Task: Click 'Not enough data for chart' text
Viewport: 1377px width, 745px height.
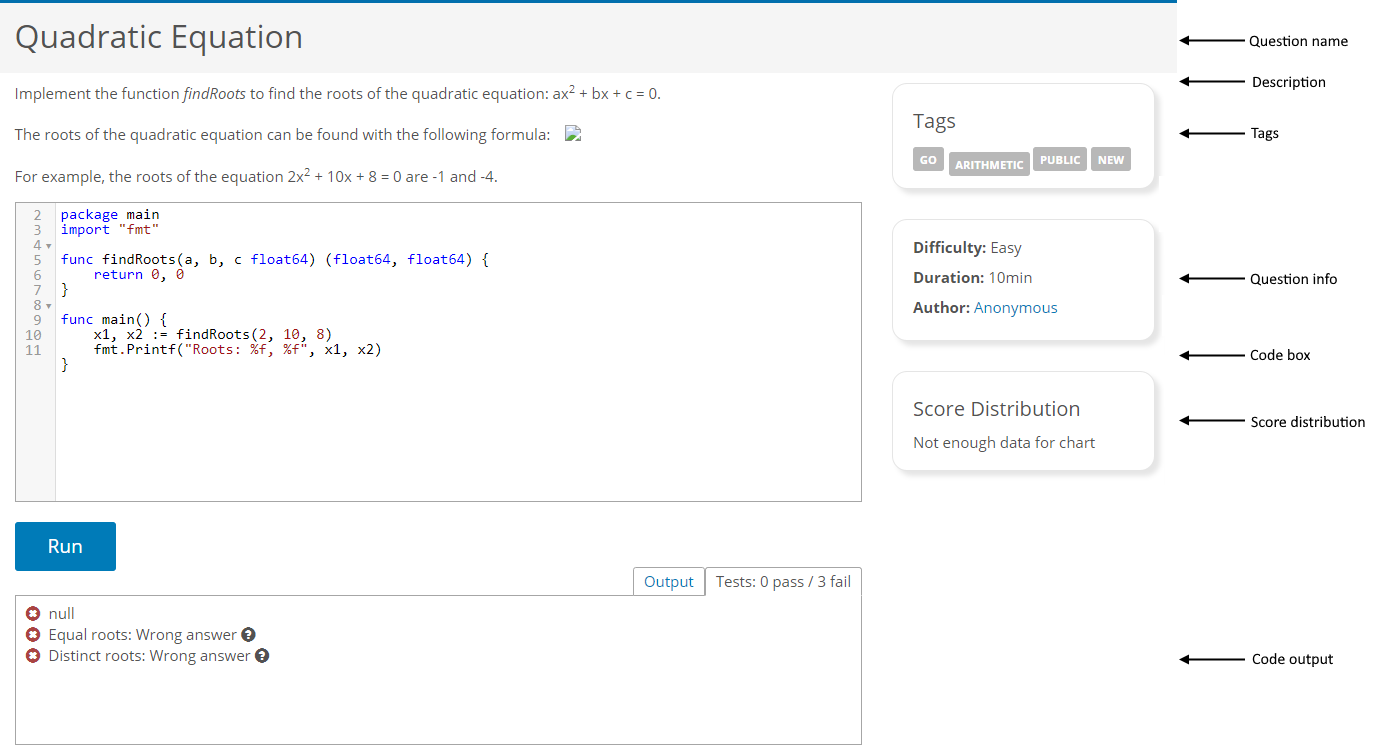Action: pos(1004,443)
